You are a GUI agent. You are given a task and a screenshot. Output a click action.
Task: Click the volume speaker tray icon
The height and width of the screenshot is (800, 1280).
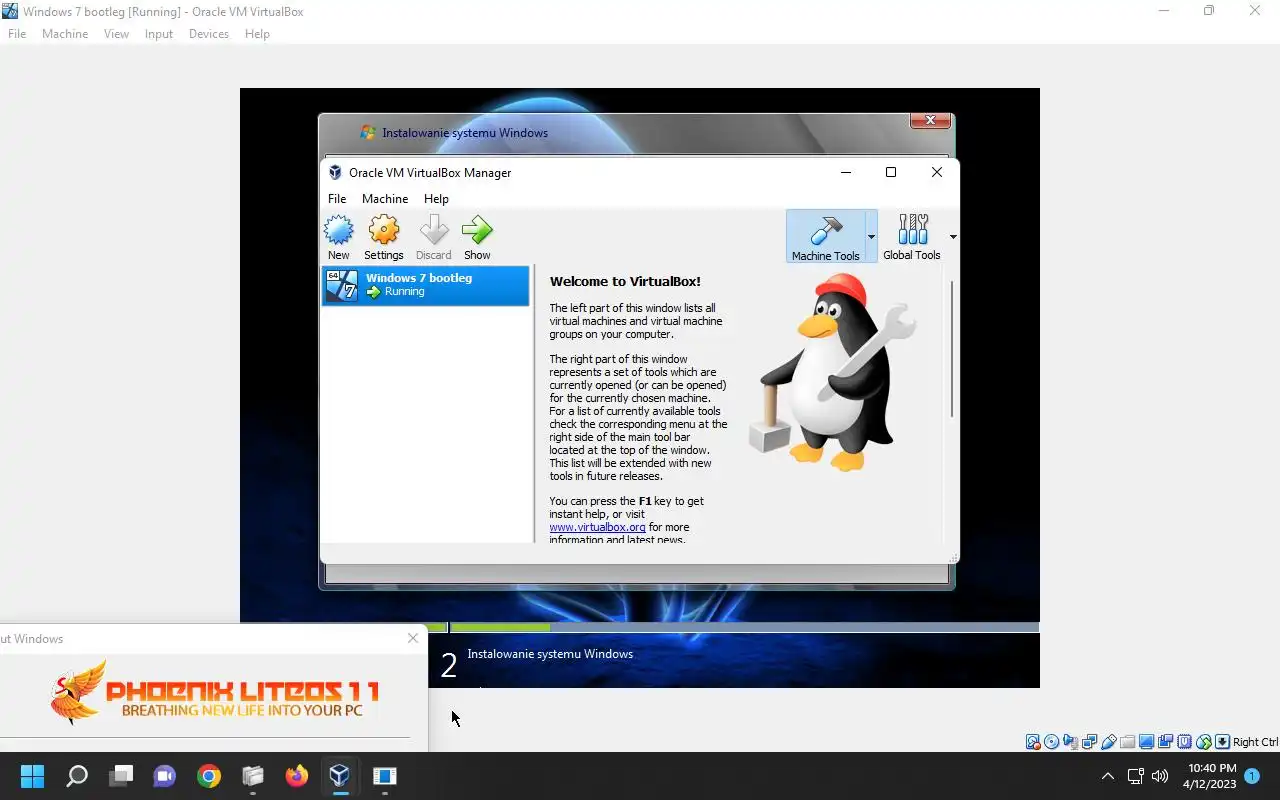click(1160, 776)
